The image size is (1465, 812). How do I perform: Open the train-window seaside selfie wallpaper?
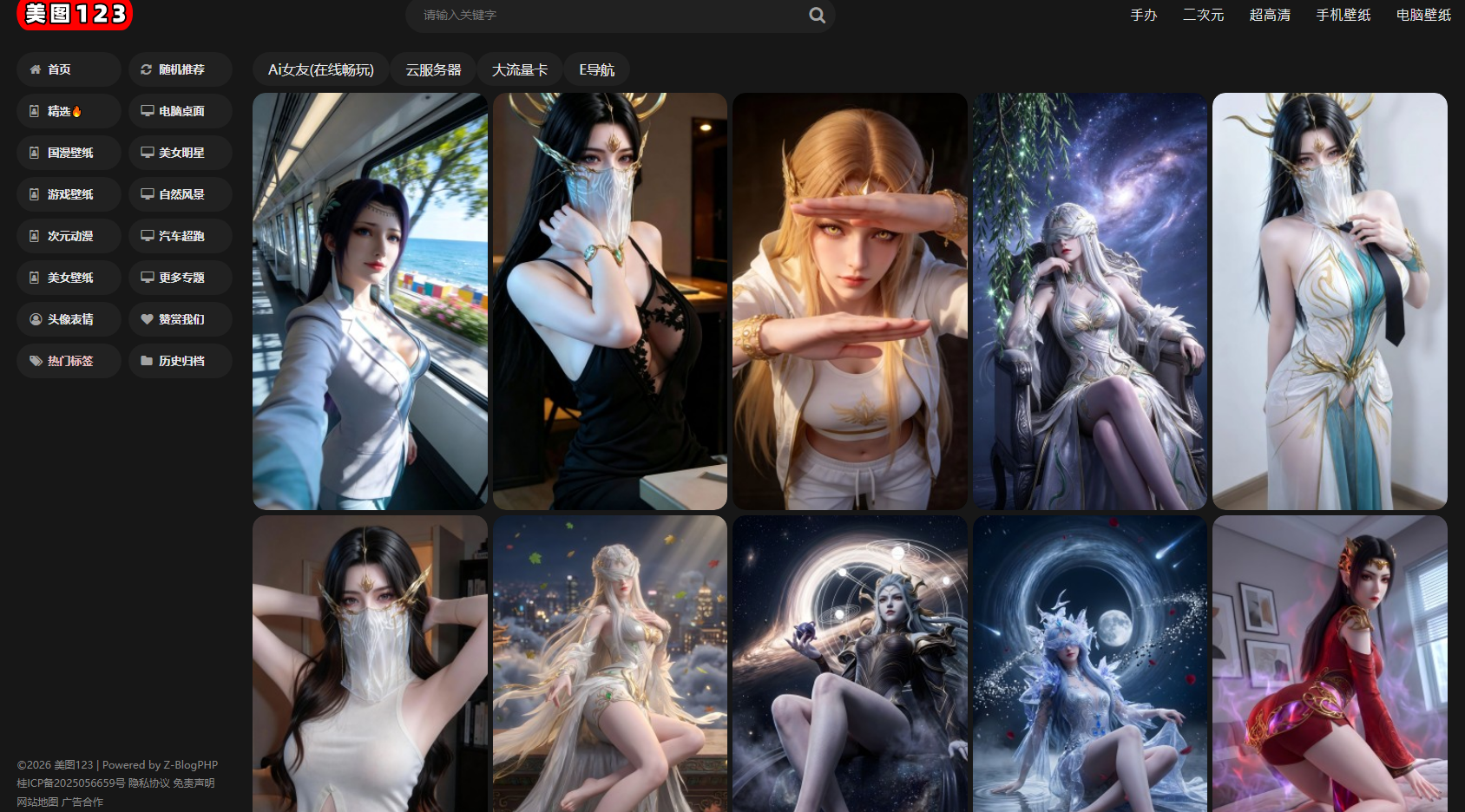370,301
